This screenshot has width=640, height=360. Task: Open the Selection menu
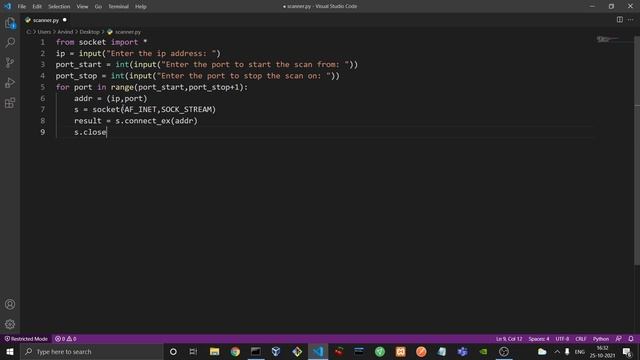59,7
